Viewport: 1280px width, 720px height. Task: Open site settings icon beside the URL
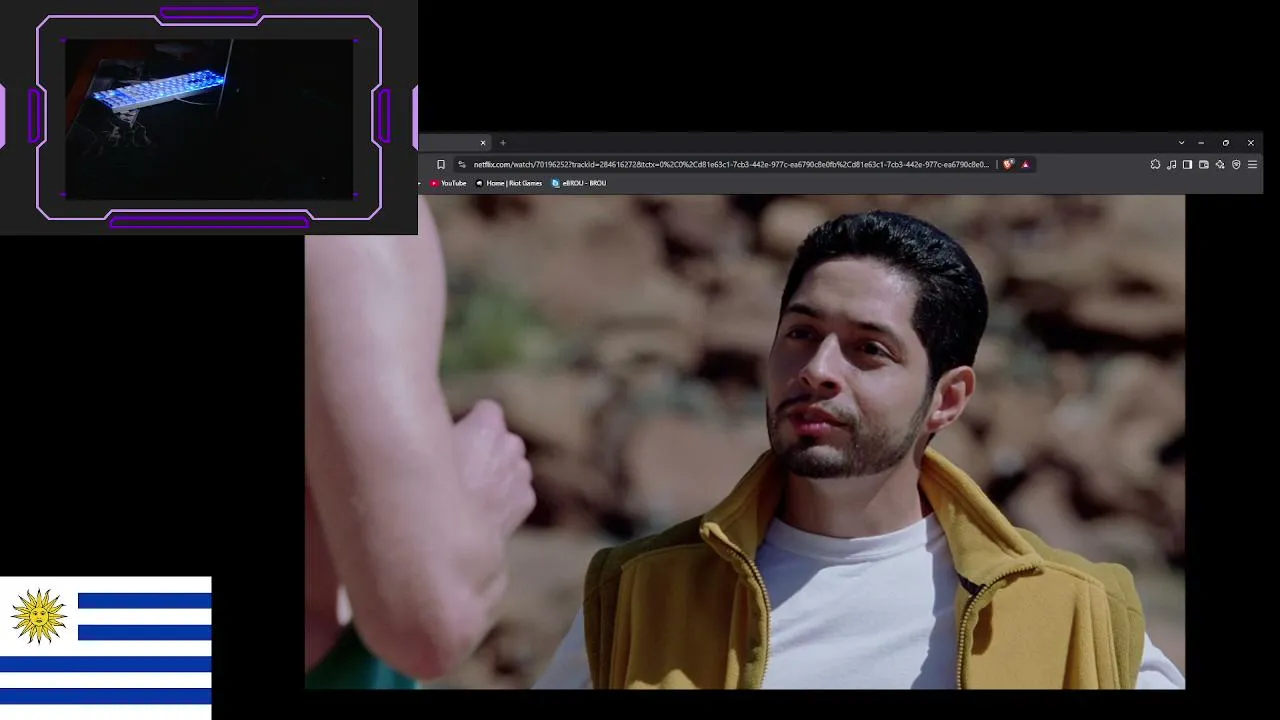click(x=461, y=164)
